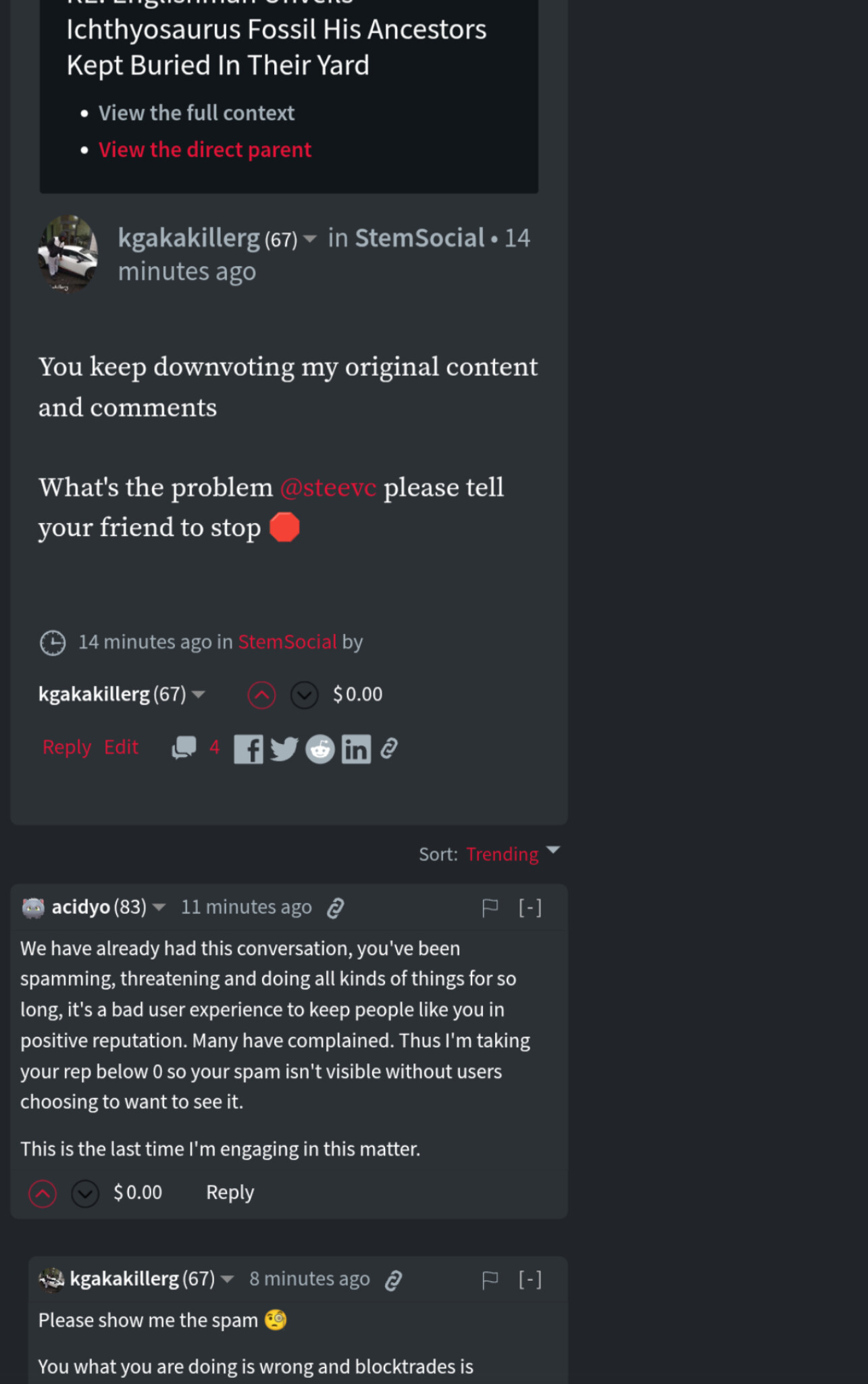Share the comment on Facebook
The width and height of the screenshot is (868, 1384).
pos(249,749)
